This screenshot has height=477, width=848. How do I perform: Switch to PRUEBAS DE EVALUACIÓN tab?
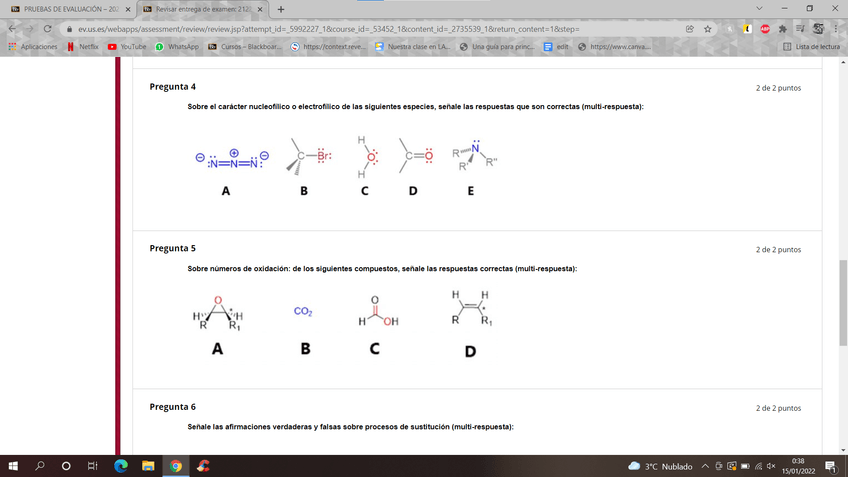(69, 9)
